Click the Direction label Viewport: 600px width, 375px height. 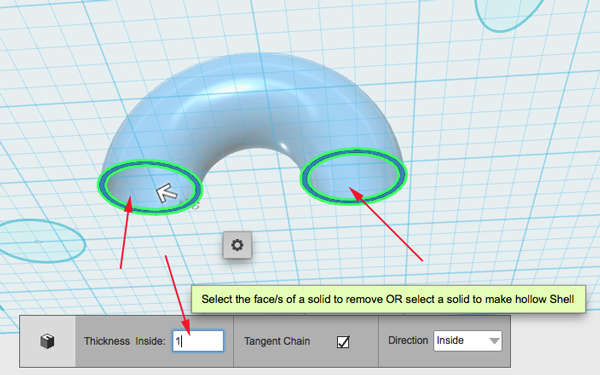[408, 340]
